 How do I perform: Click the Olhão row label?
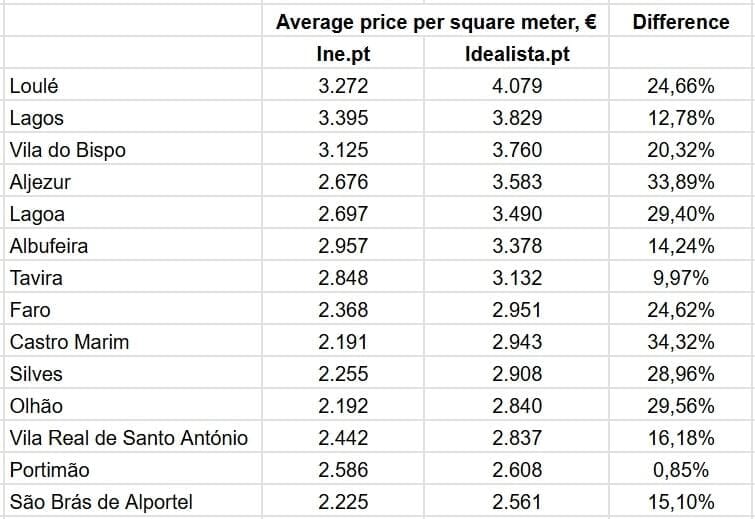(x=36, y=406)
